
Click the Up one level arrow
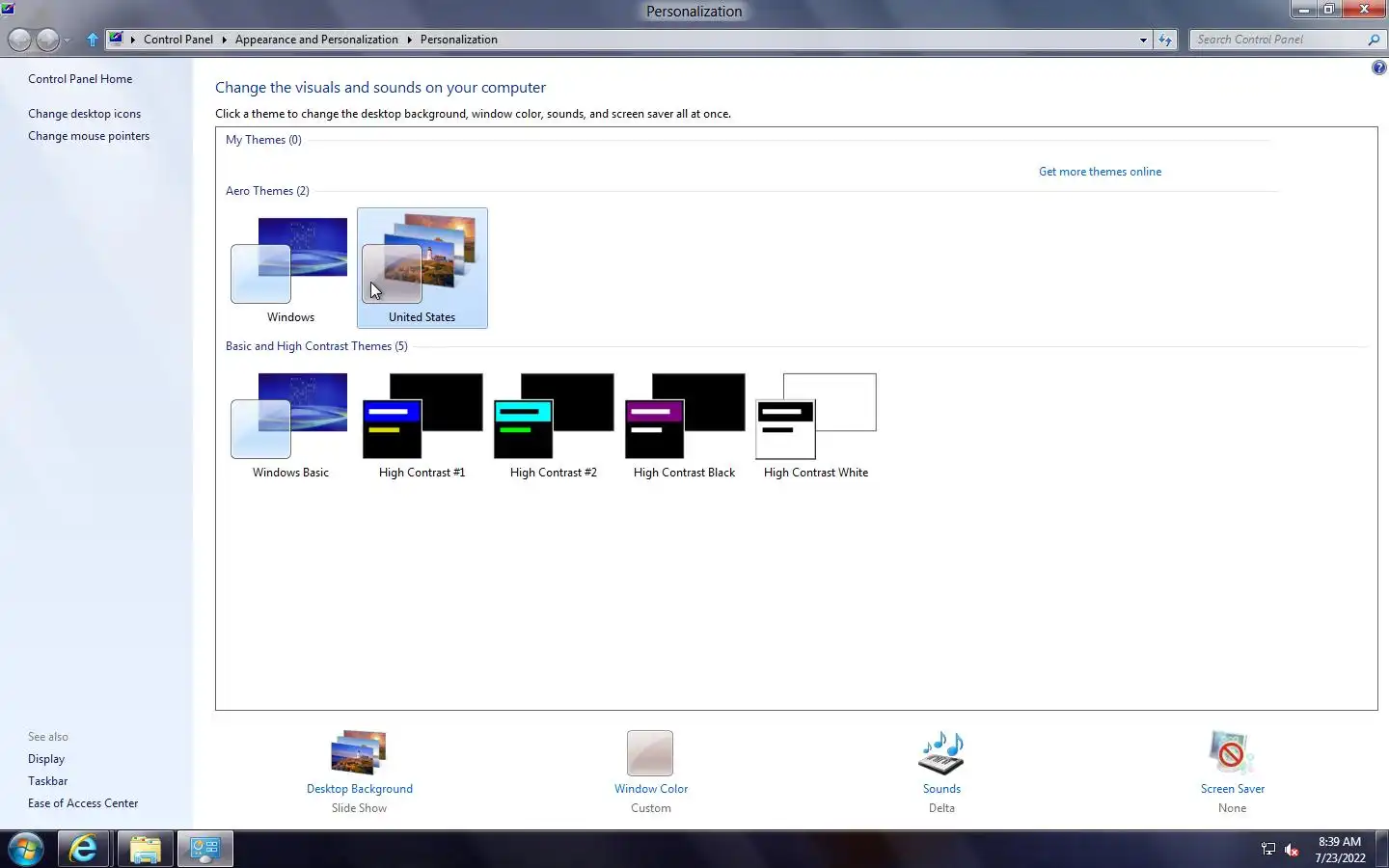[x=93, y=40]
